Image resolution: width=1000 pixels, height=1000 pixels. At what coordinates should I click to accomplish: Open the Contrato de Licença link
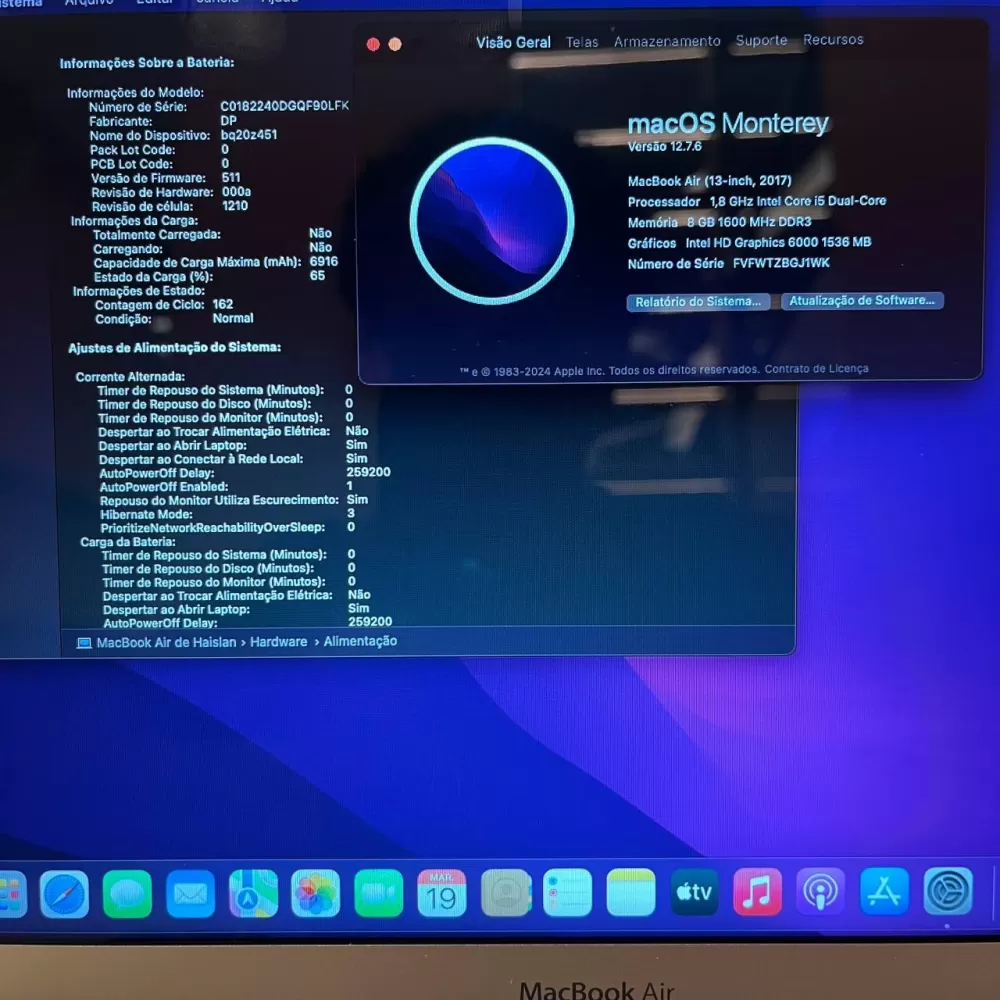point(816,369)
